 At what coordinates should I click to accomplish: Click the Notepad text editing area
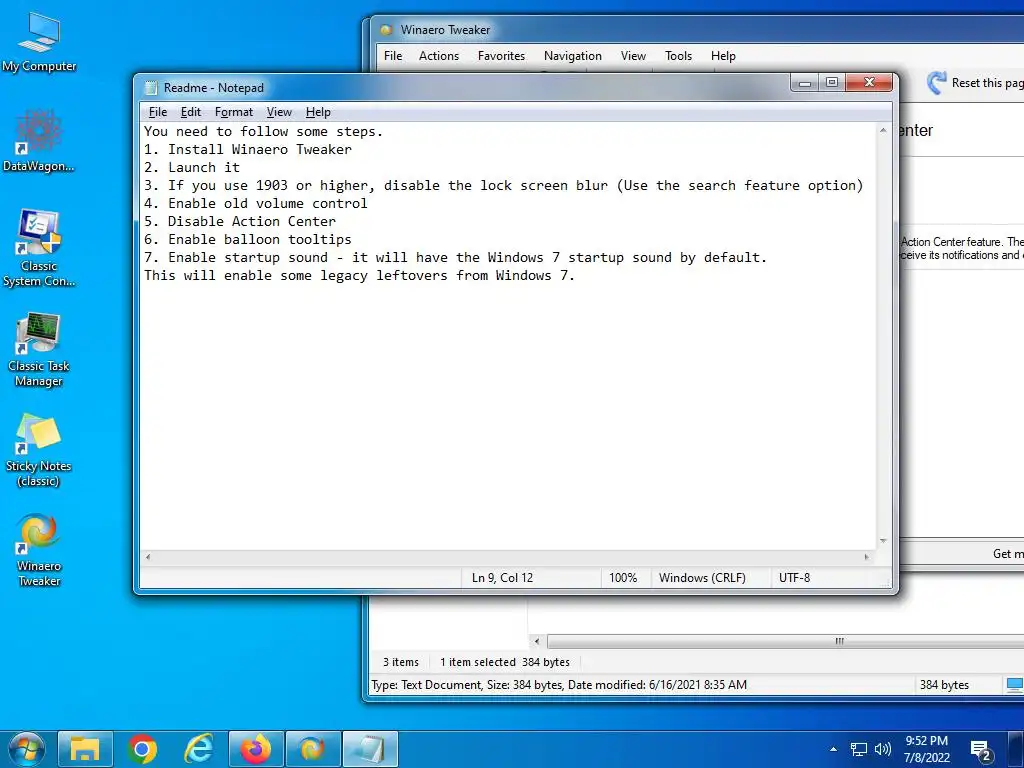point(507,336)
